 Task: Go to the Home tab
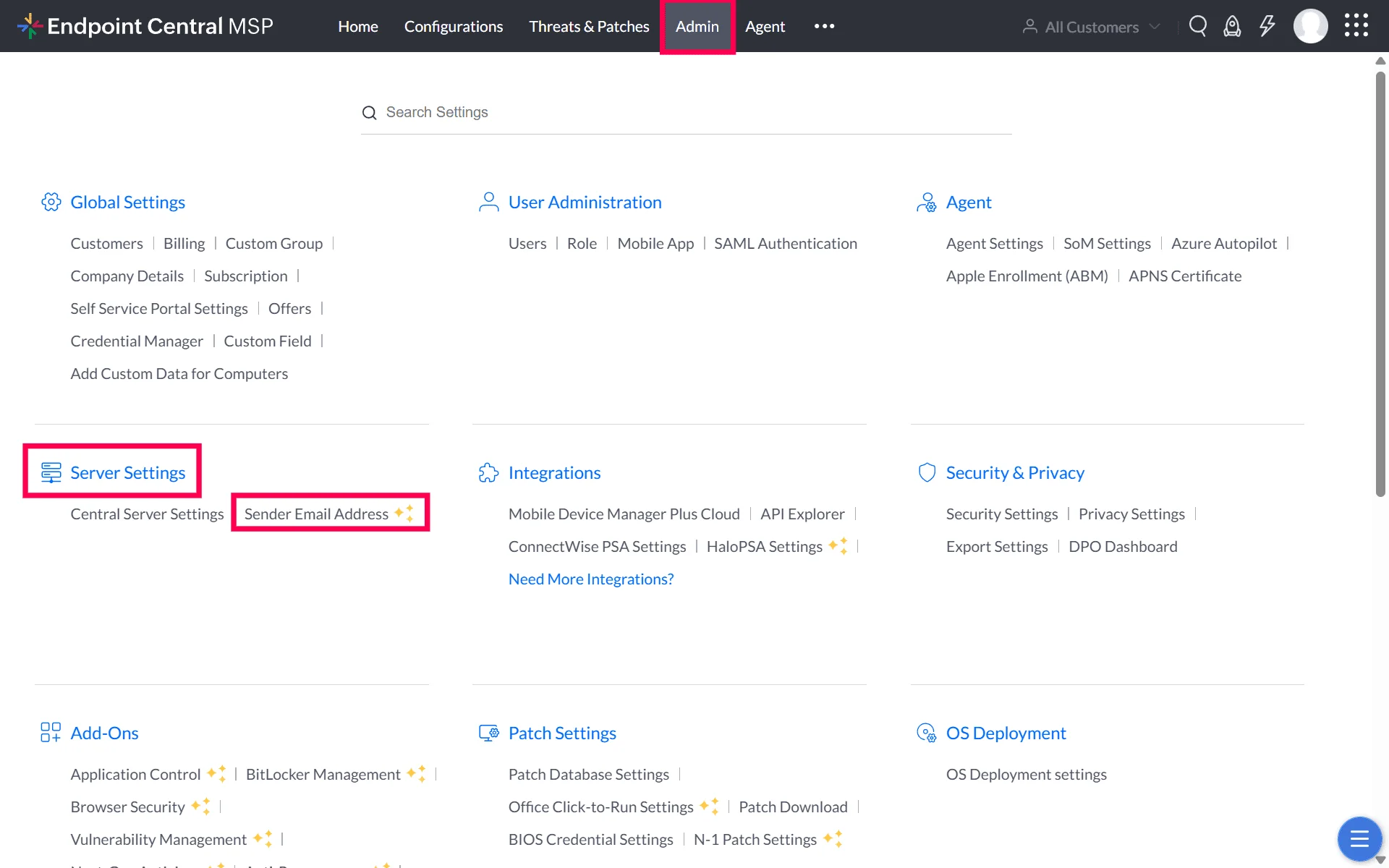click(358, 26)
